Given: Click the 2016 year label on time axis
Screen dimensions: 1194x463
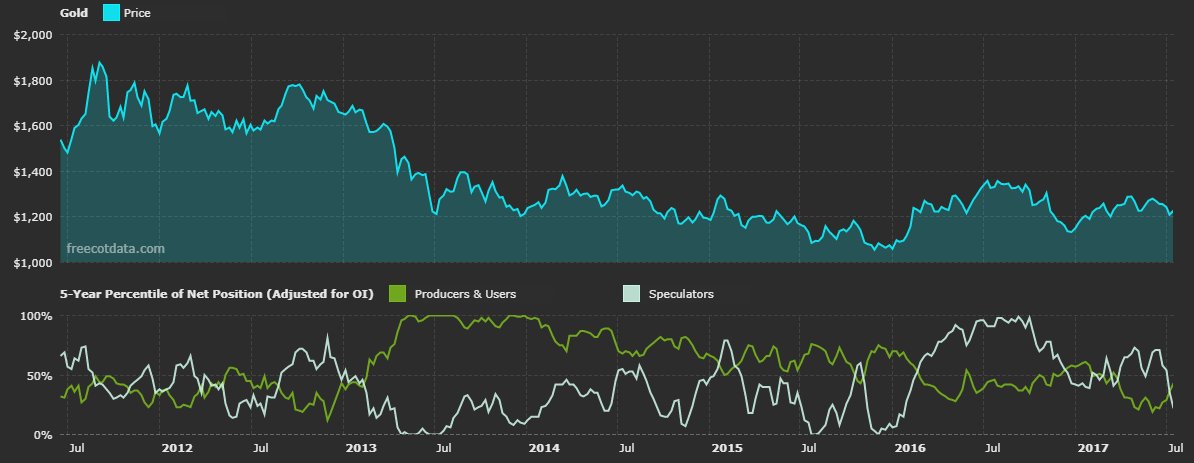Looking at the screenshot, I should click(911, 448).
